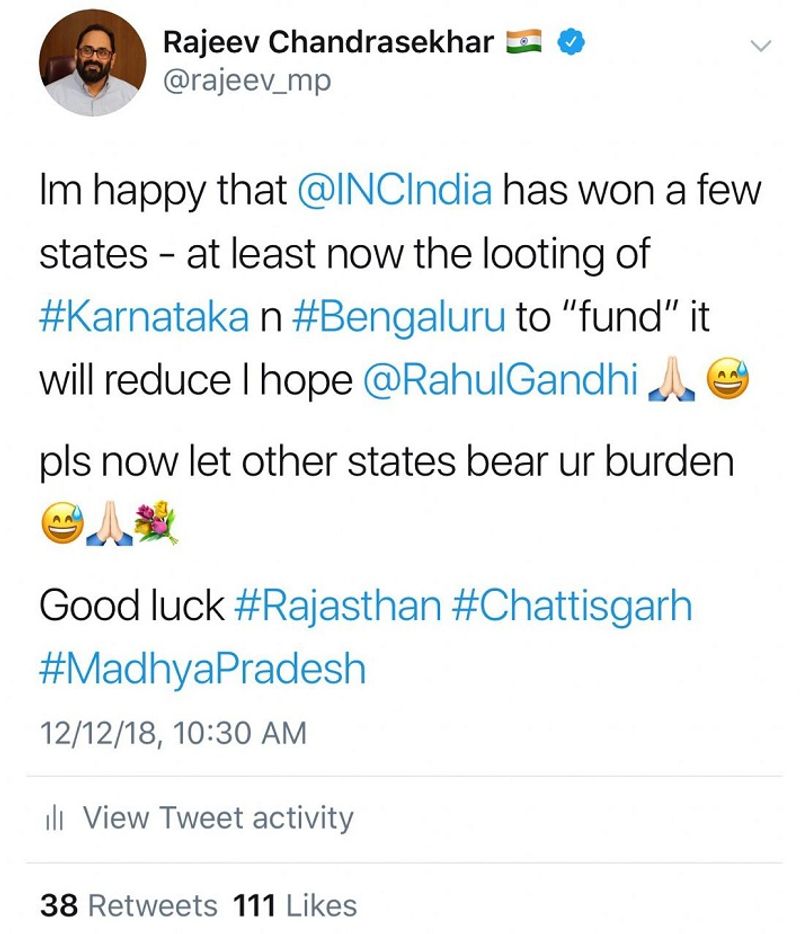Open the @INCIndia mention
Screen dimensions: 800x934
tap(396, 190)
